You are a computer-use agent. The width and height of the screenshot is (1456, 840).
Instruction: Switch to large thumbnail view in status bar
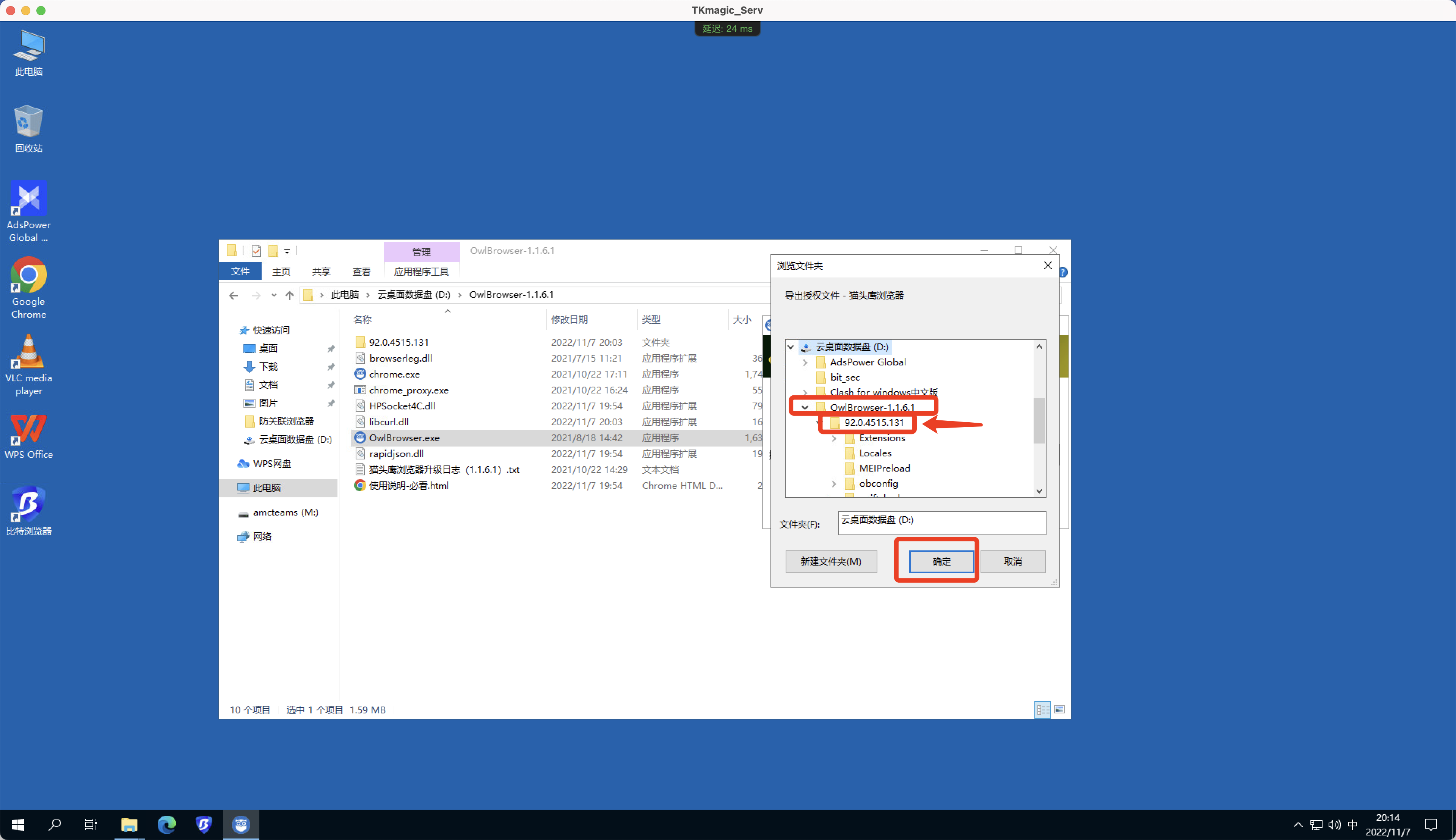[1060, 709]
